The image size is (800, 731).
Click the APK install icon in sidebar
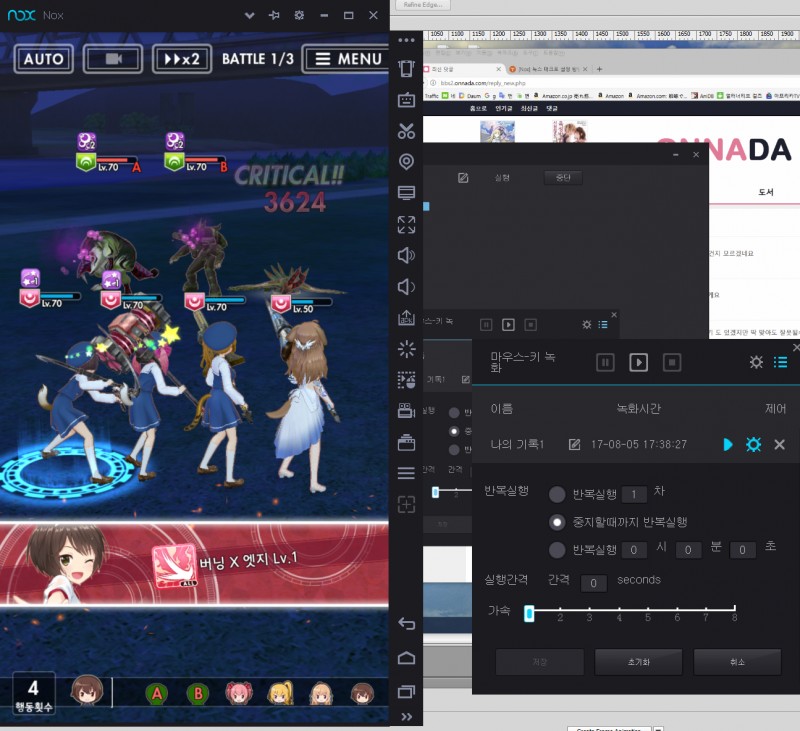(406, 318)
